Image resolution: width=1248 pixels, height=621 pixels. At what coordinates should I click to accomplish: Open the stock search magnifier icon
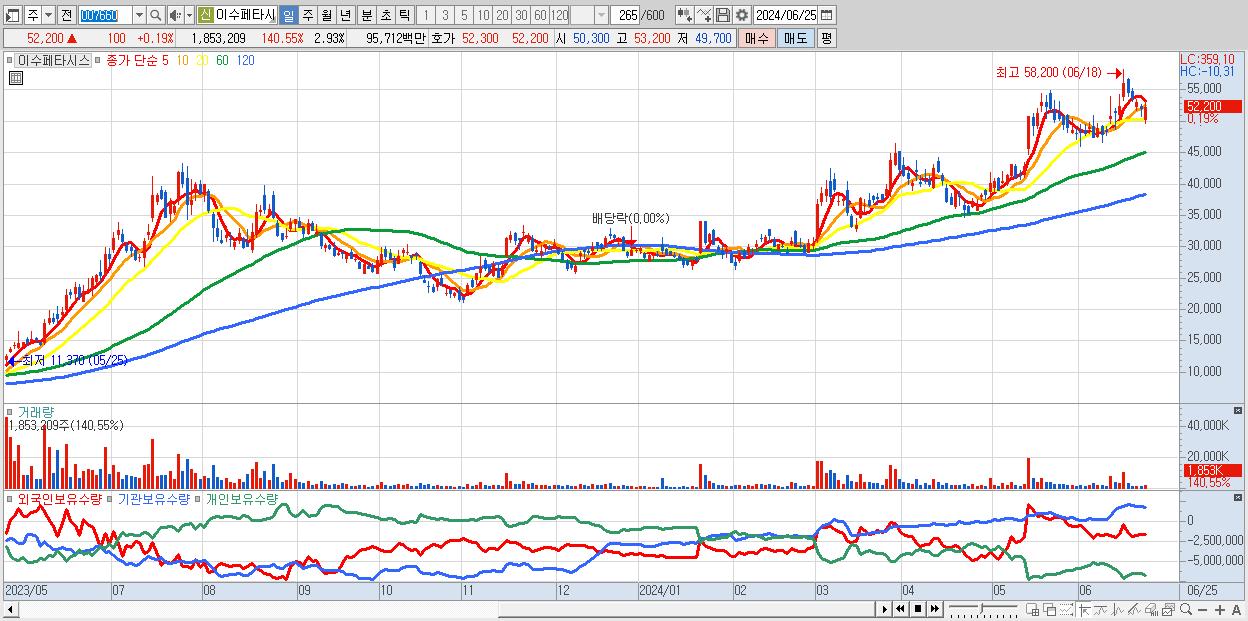click(x=155, y=15)
